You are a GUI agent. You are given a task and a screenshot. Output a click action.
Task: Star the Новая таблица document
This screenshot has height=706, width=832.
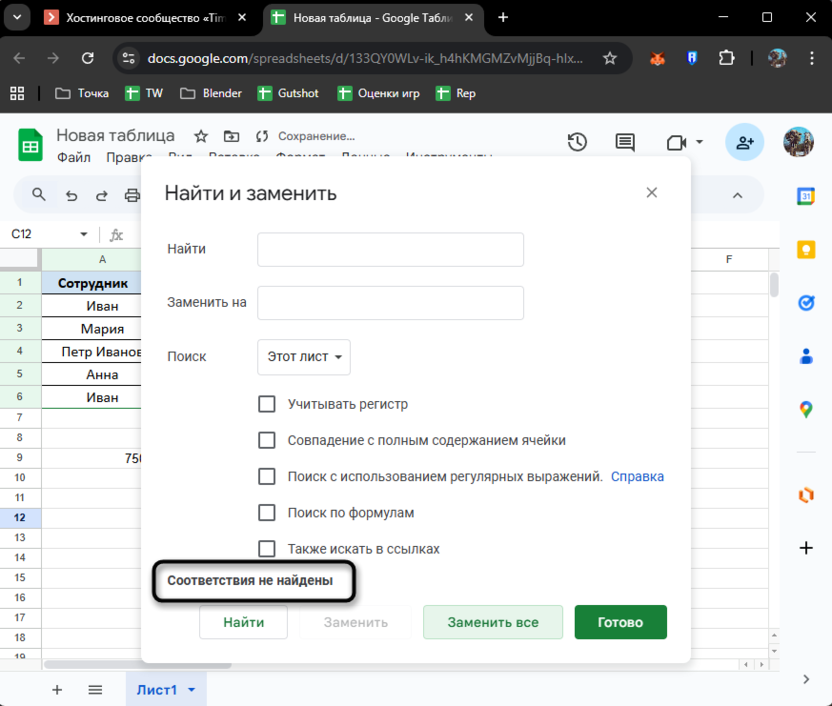pos(201,136)
